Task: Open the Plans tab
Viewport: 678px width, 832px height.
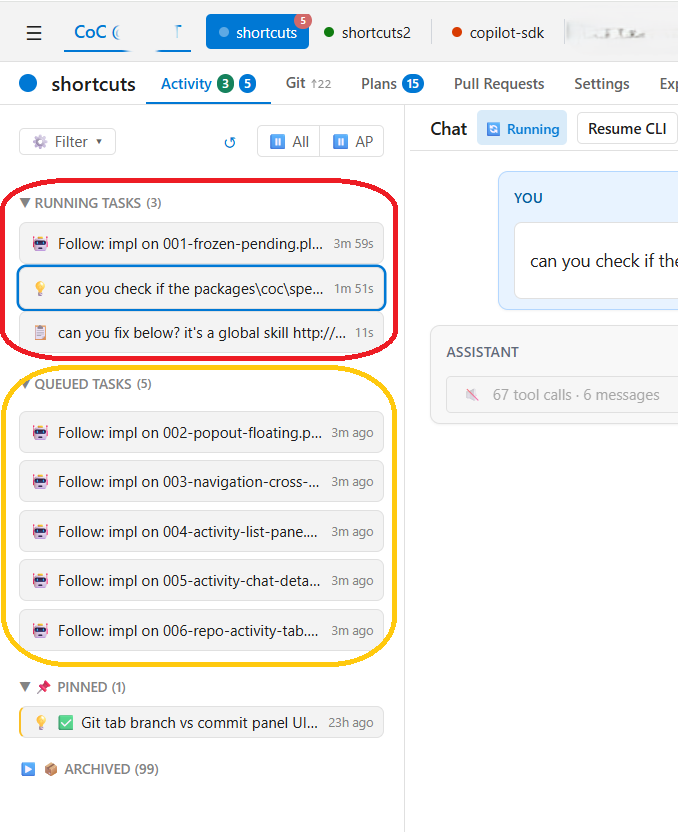Action: tap(392, 84)
